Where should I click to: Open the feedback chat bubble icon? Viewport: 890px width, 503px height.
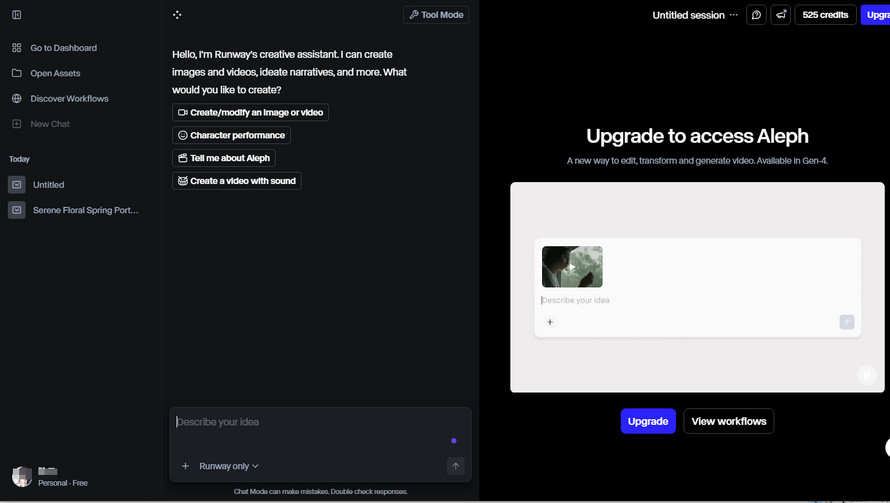click(756, 15)
